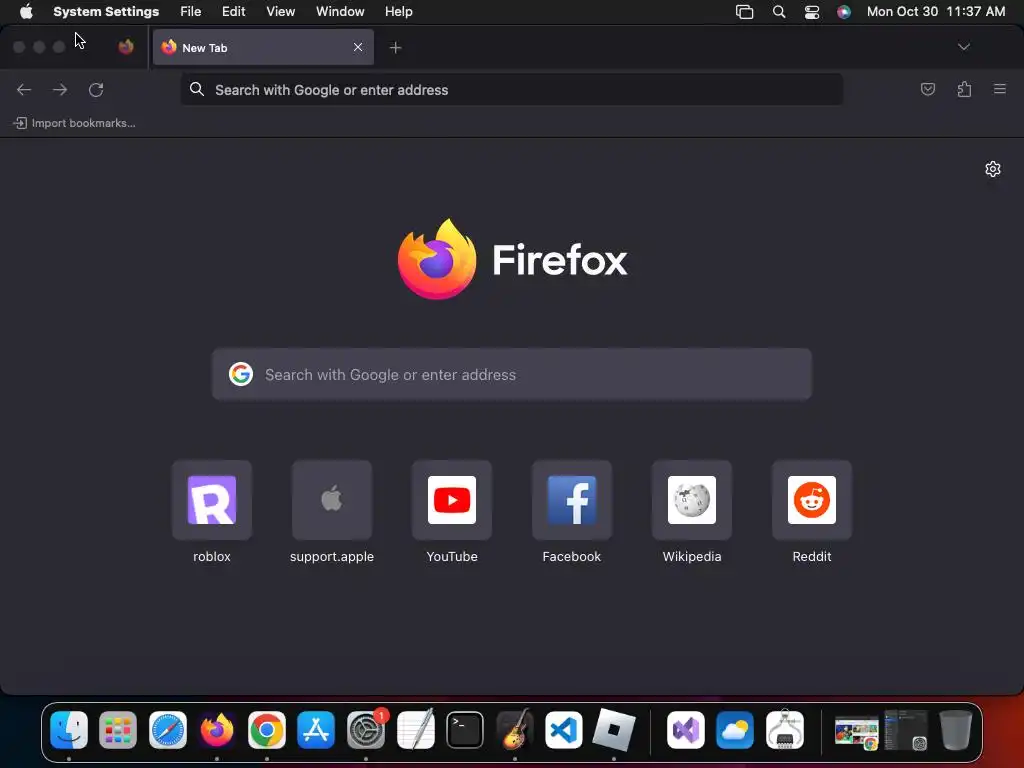Launch Google Chrome from the Dock
Image resolution: width=1024 pixels, height=768 pixels.
(x=266, y=729)
